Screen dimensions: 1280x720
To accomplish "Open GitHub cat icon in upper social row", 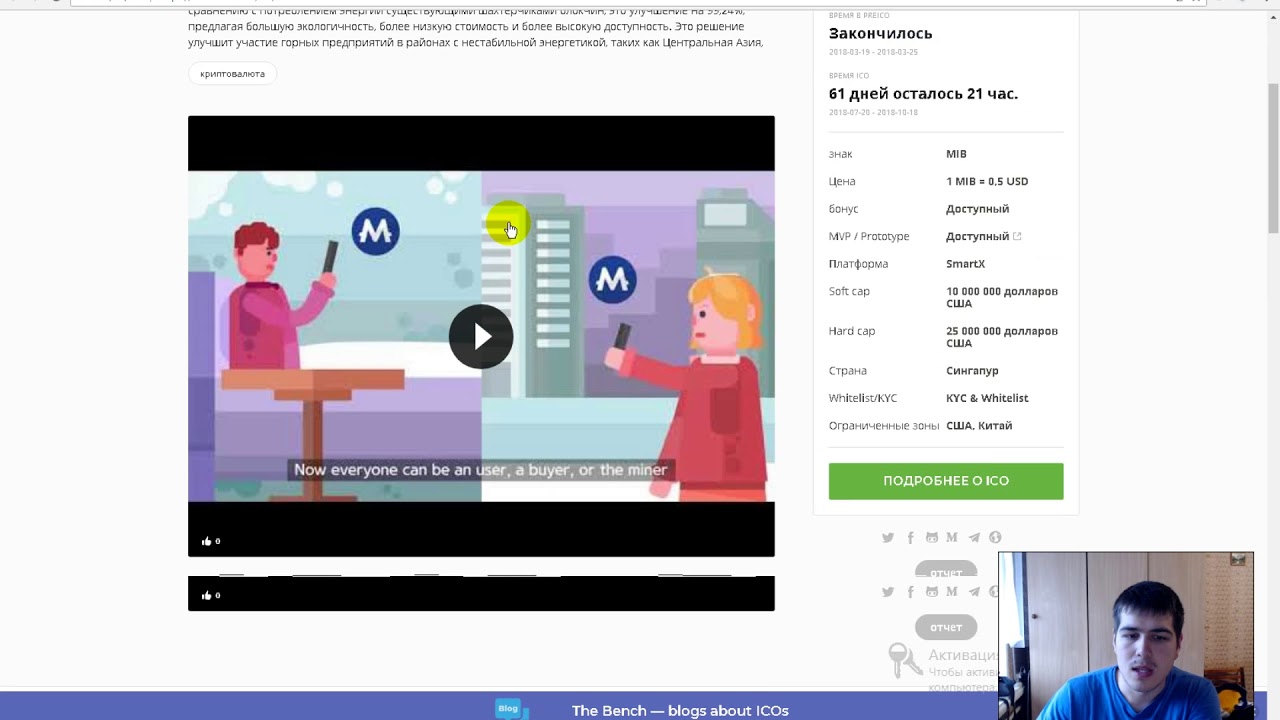I will coord(932,538).
